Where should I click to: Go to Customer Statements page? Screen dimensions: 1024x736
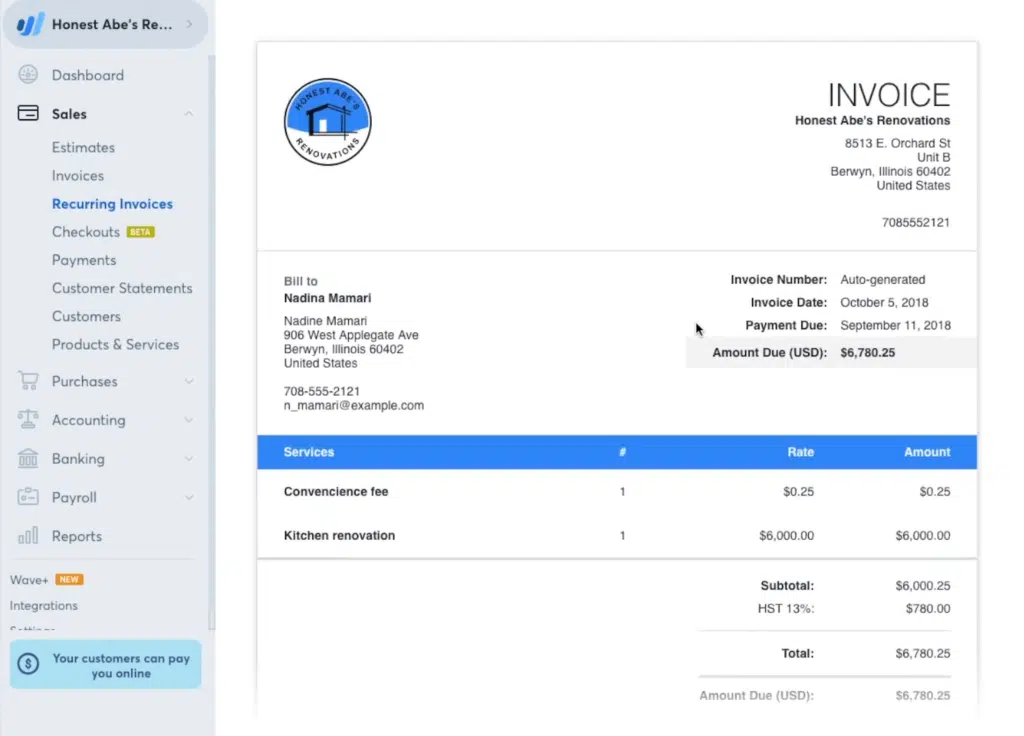(122, 288)
